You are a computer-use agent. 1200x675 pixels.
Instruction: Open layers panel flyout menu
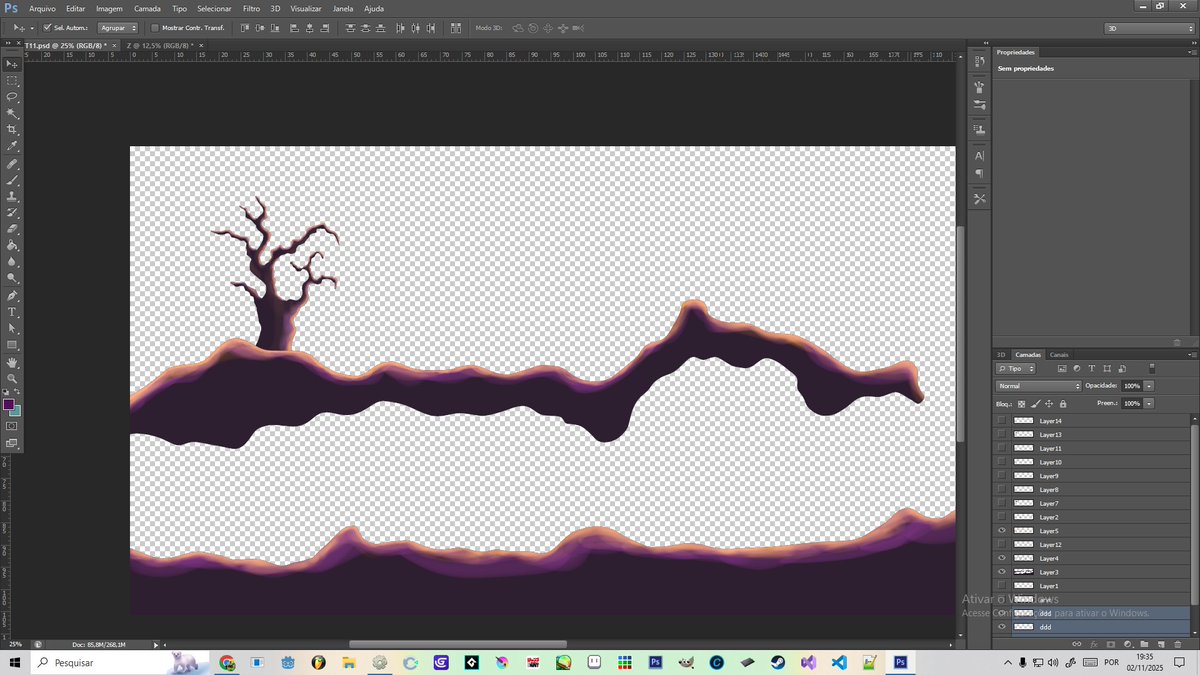click(x=1190, y=355)
